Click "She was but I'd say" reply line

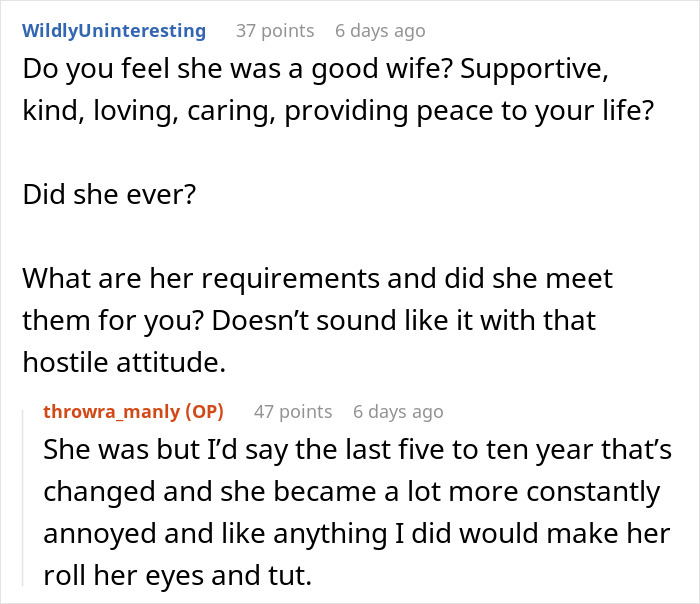(170, 449)
